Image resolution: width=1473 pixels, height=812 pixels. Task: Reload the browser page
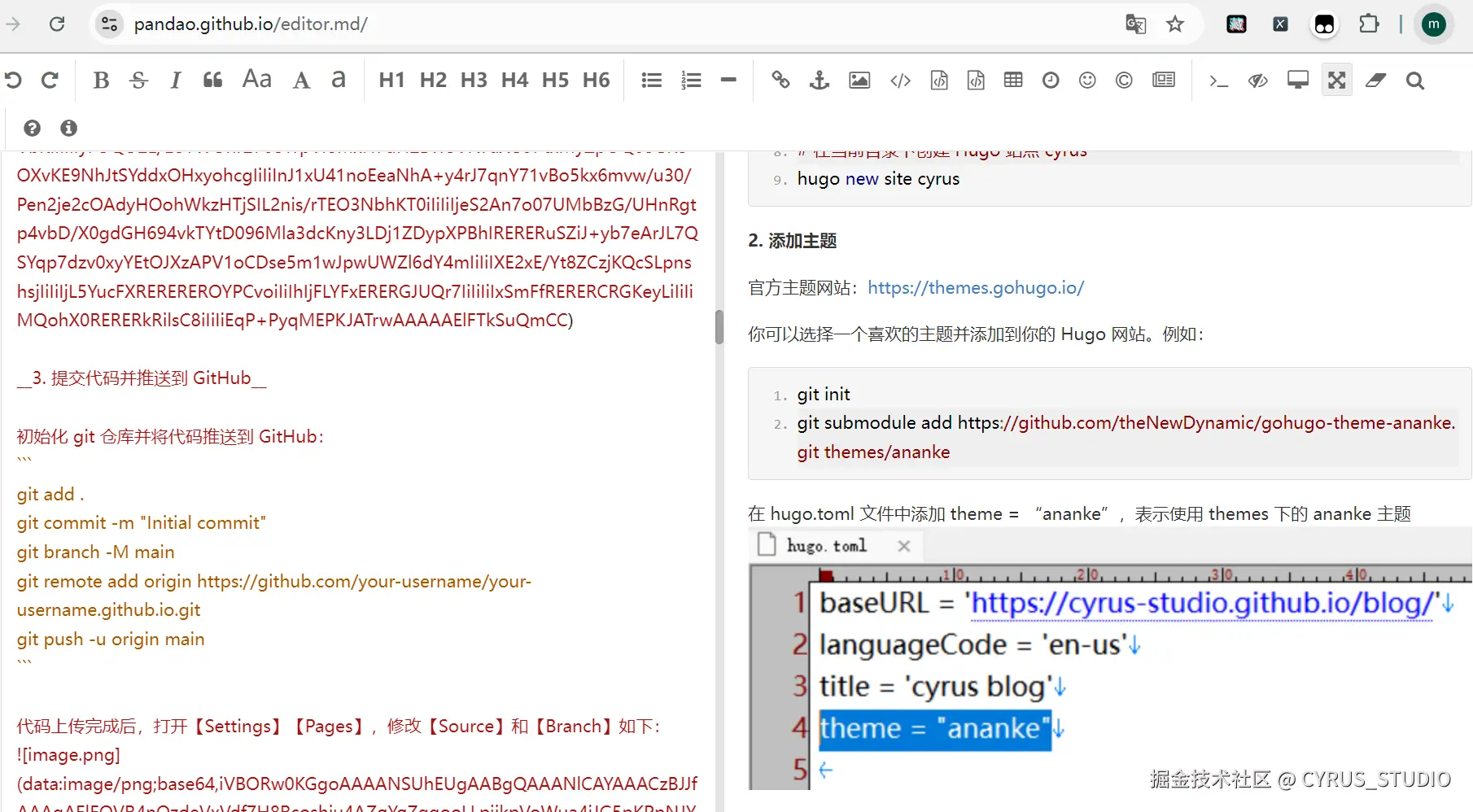pos(57,24)
